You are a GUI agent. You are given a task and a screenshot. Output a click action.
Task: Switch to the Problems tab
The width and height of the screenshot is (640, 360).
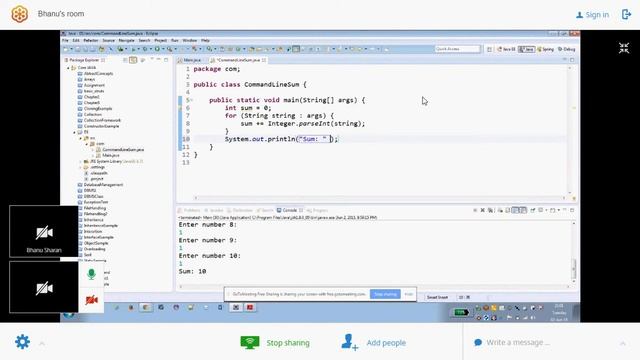click(189, 210)
